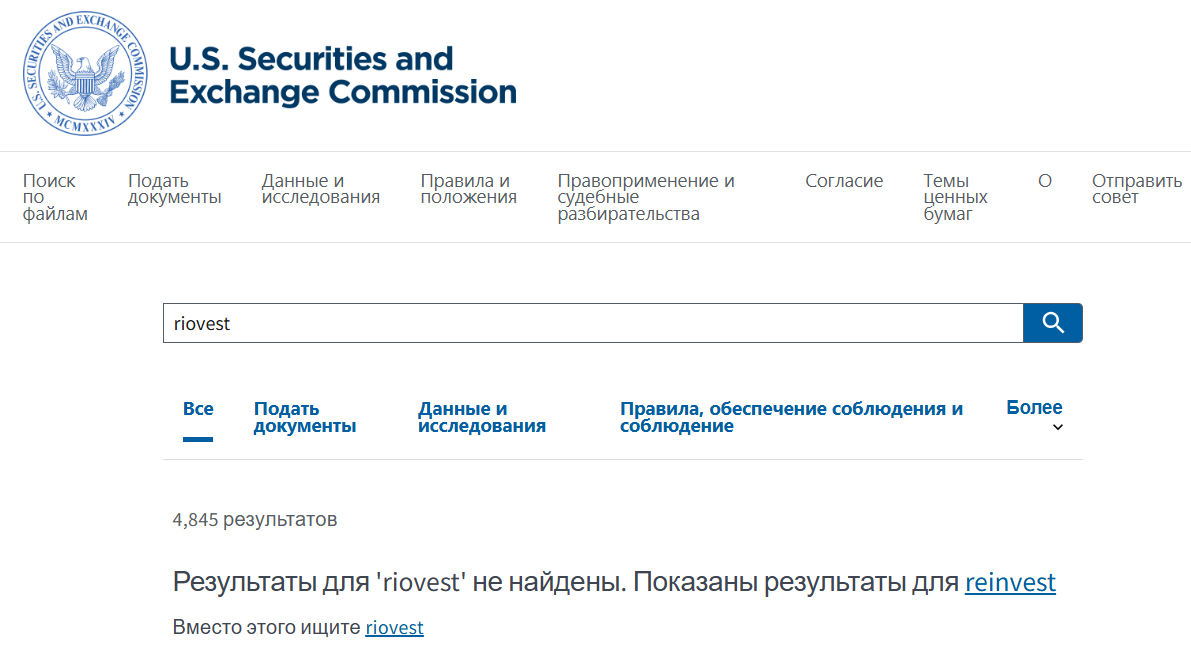
Task: Click the U.S. Securities and Exchange Commission title
Action: pos(342,75)
